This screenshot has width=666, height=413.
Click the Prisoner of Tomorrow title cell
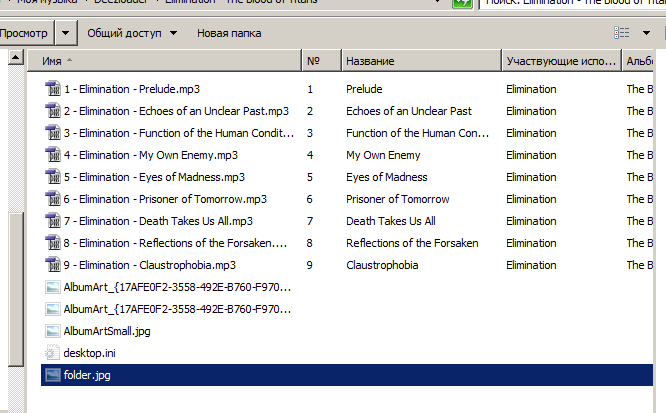pyautogui.click(x=398, y=200)
